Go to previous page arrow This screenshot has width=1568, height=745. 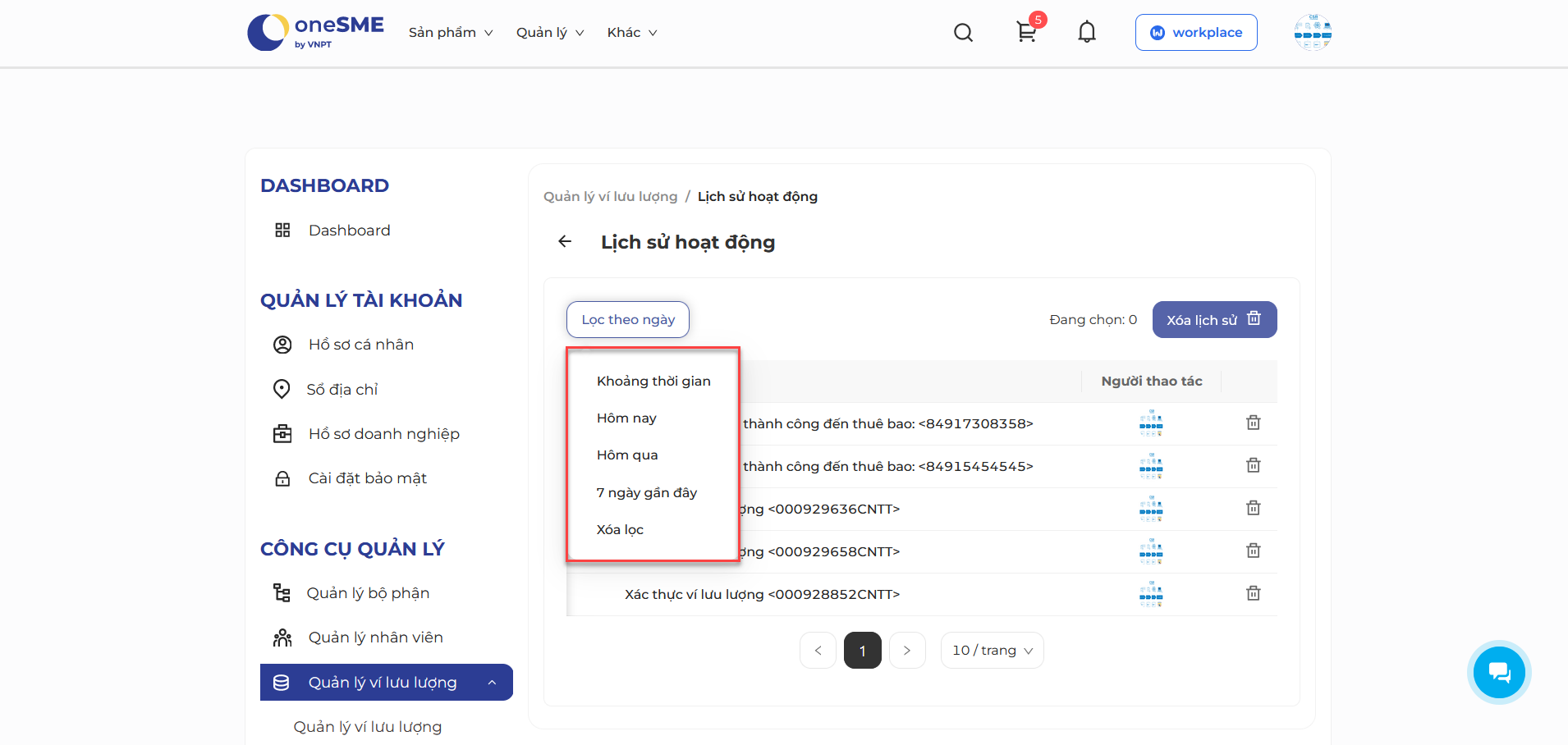(x=818, y=650)
